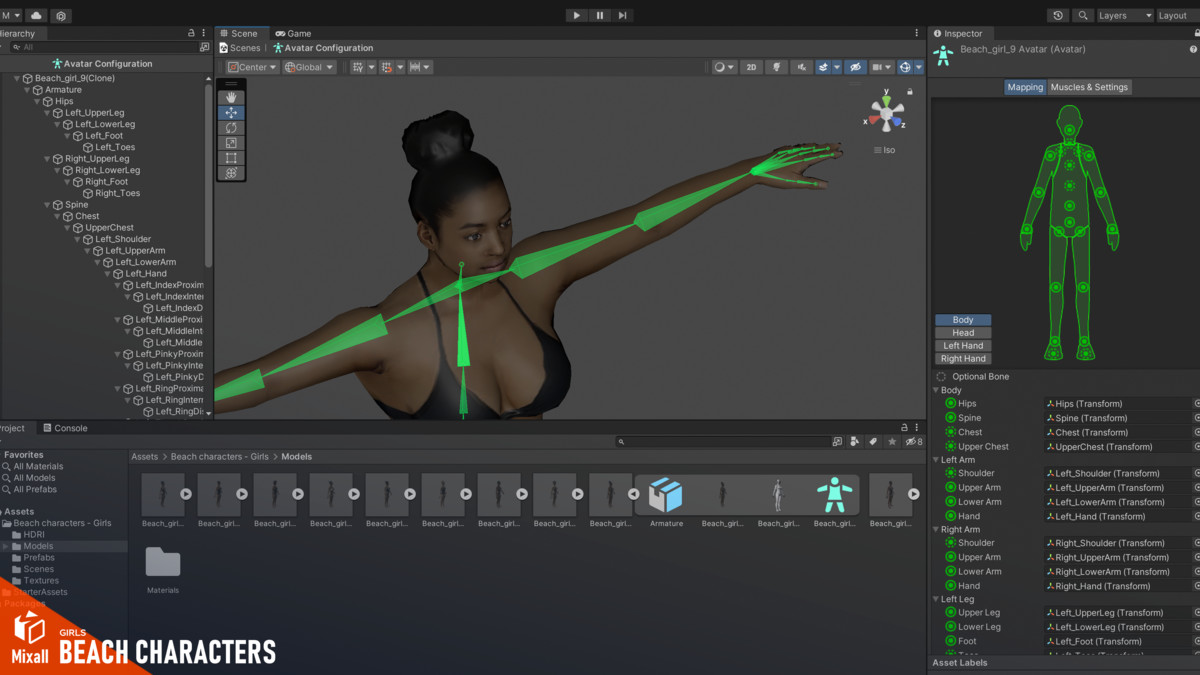
Task: Collapse the Hips node in Hierarchy
Action: tap(36, 101)
